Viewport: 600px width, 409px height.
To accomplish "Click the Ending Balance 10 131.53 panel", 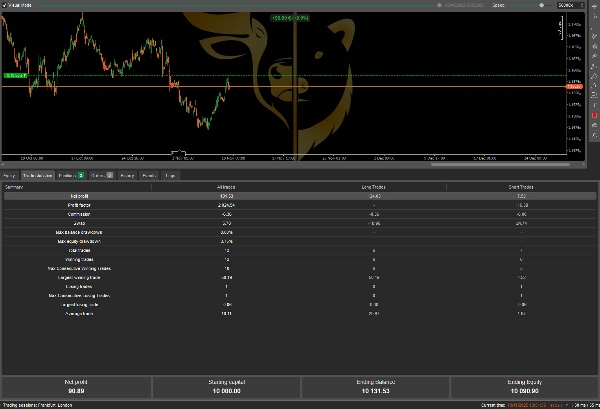I will (375, 387).
